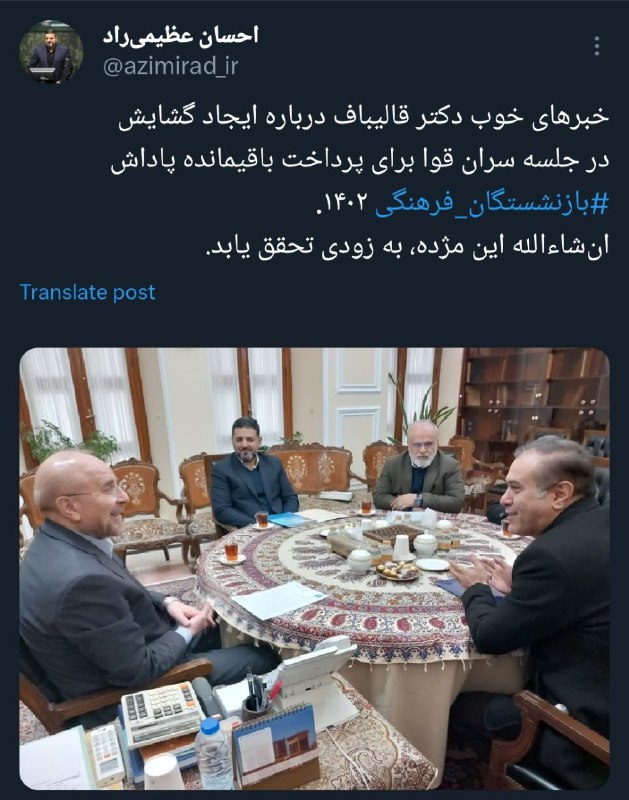This screenshot has height=800, width=629.
Task: Click the tea glass nearest the paper sheet
Action: point(232,553)
